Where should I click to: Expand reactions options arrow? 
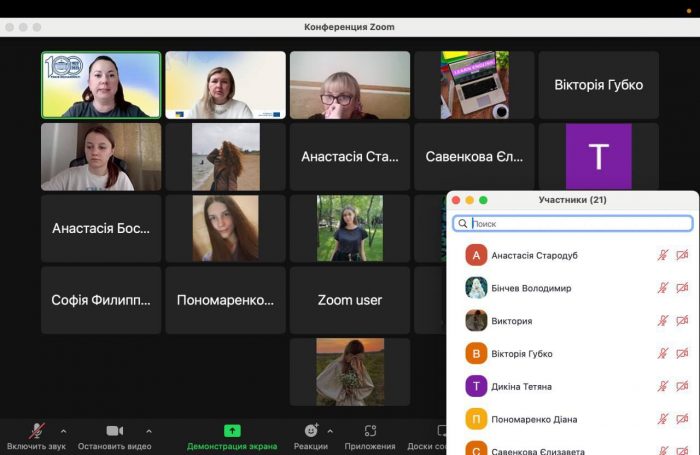[x=331, y=431]
